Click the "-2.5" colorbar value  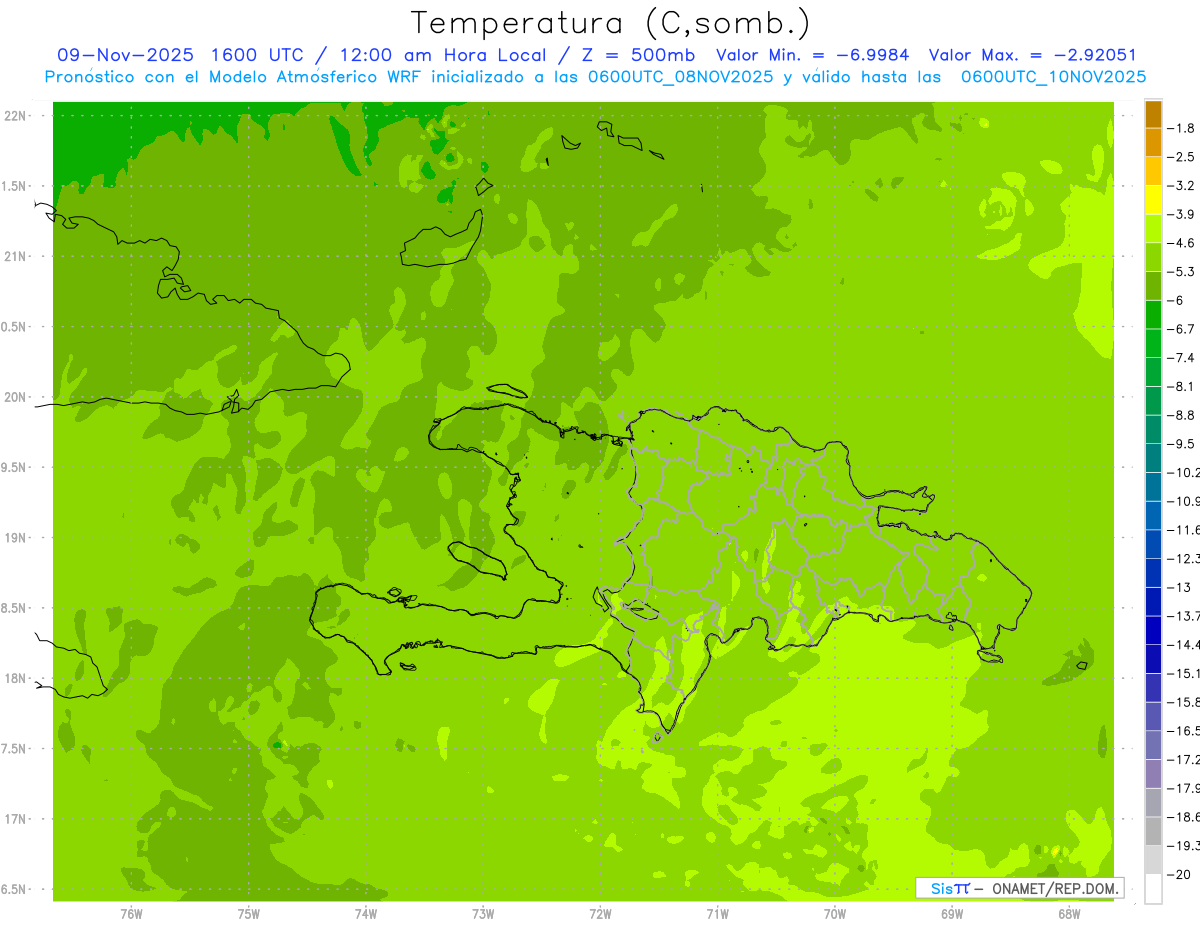(x=1183, y=157)
